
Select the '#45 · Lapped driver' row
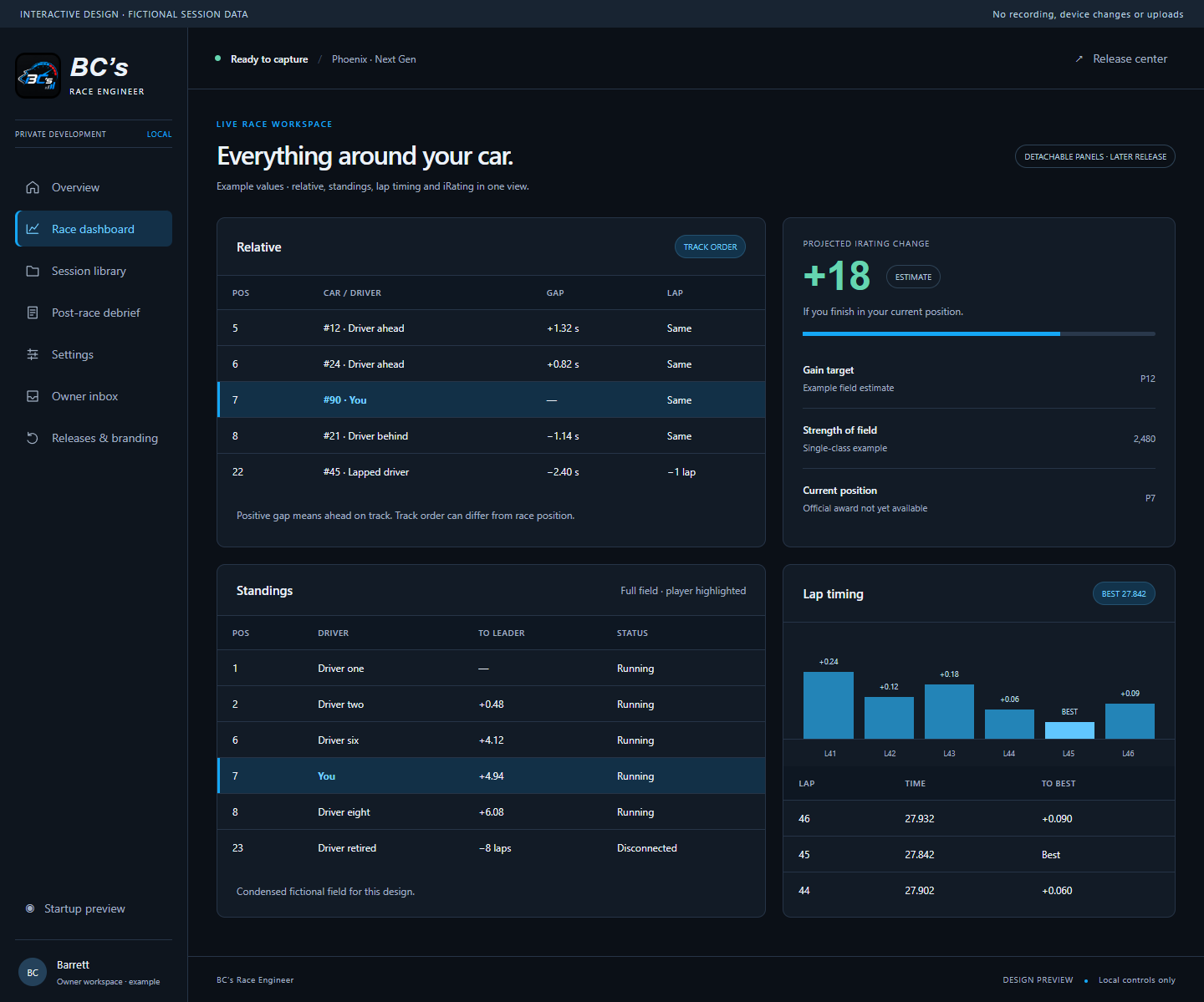[x=492, y=471]
